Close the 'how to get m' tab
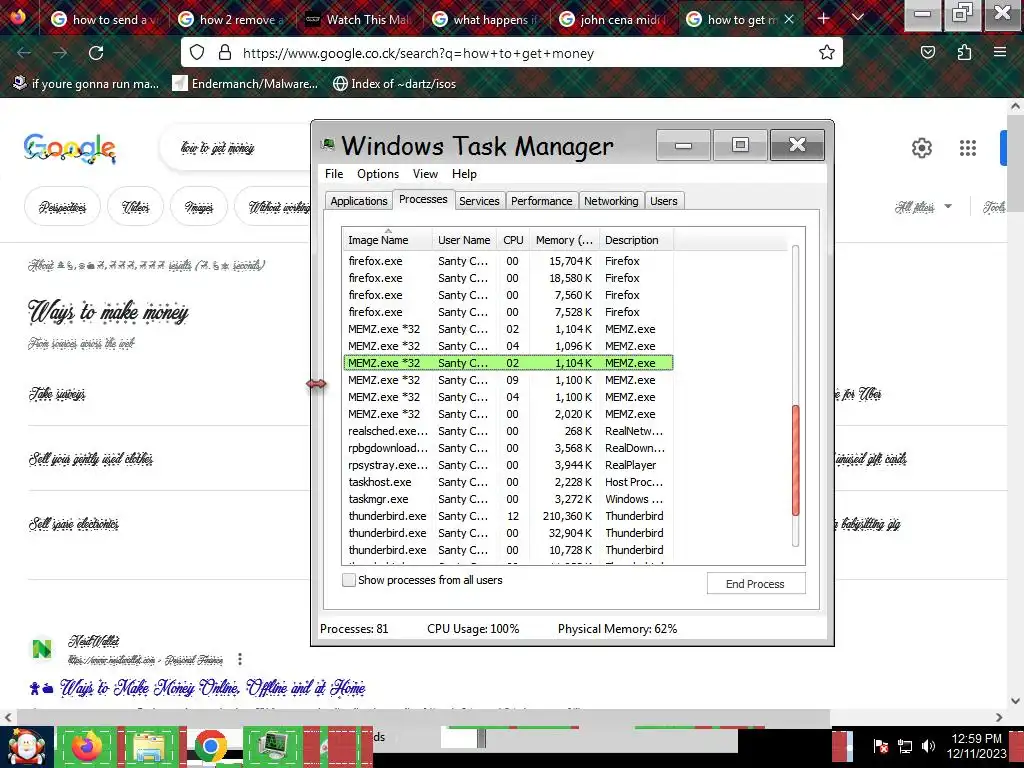This screenshot has width=1024, height=768. point(789,20)
